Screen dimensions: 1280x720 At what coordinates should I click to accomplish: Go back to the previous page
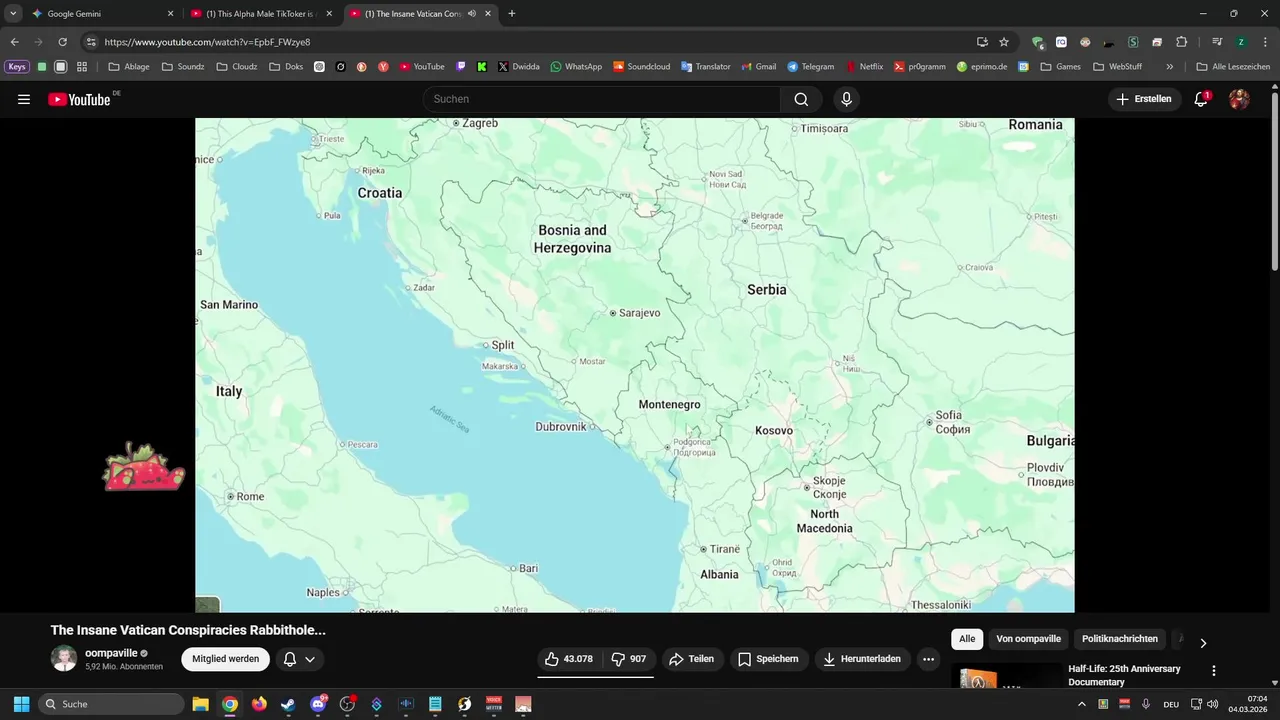click(15, 42)
